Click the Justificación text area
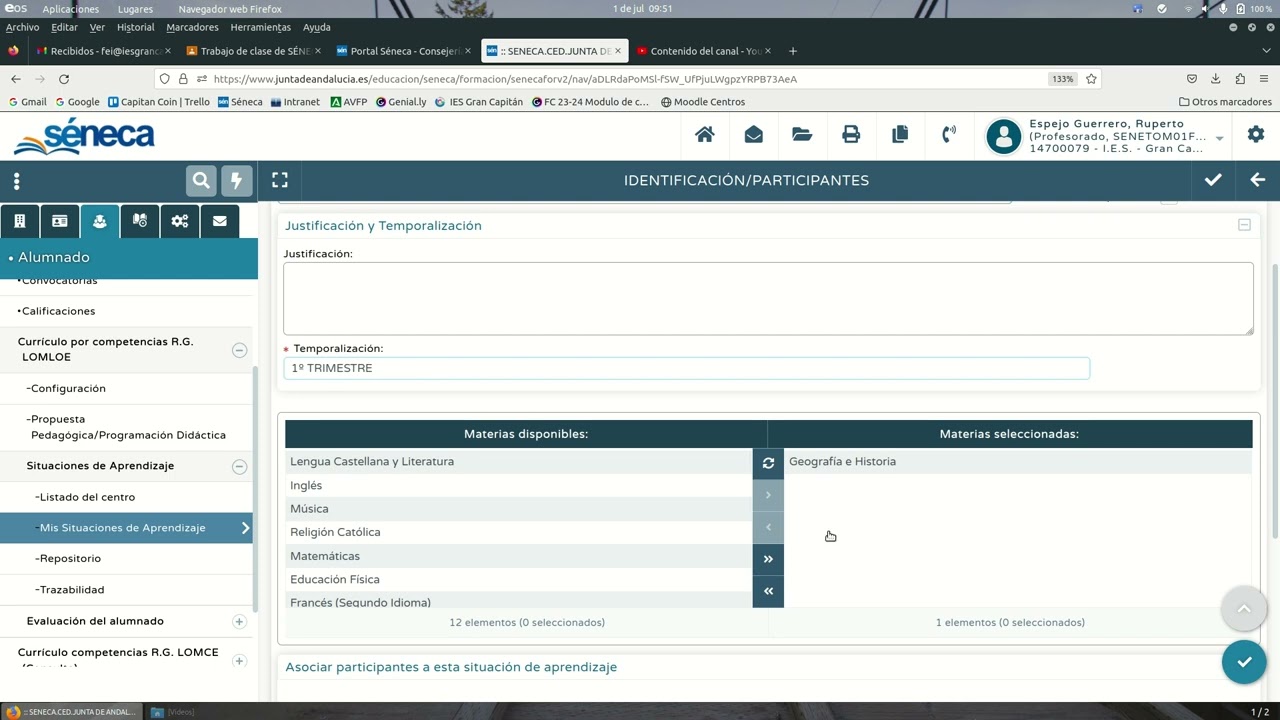 tap(768, 298)
